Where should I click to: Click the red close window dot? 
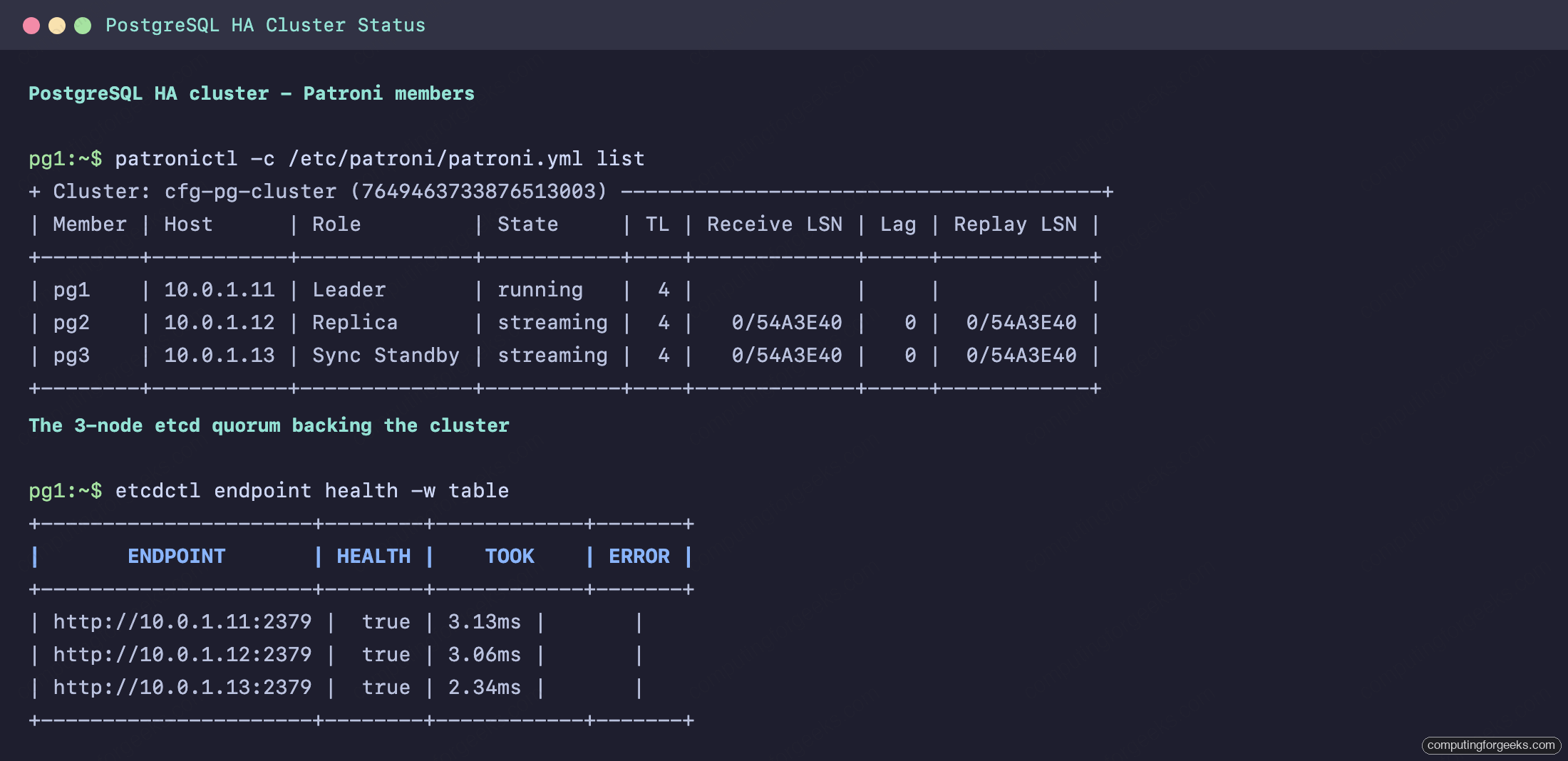point(31,26)
